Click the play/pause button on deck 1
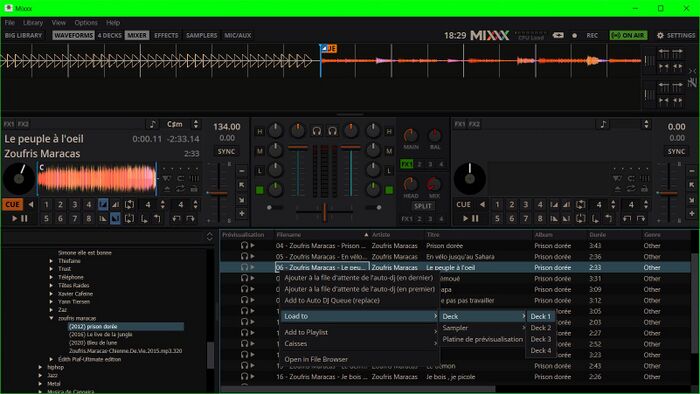This screenshot has width=700, height=394. pyautogui.click(x=19, y=219)
